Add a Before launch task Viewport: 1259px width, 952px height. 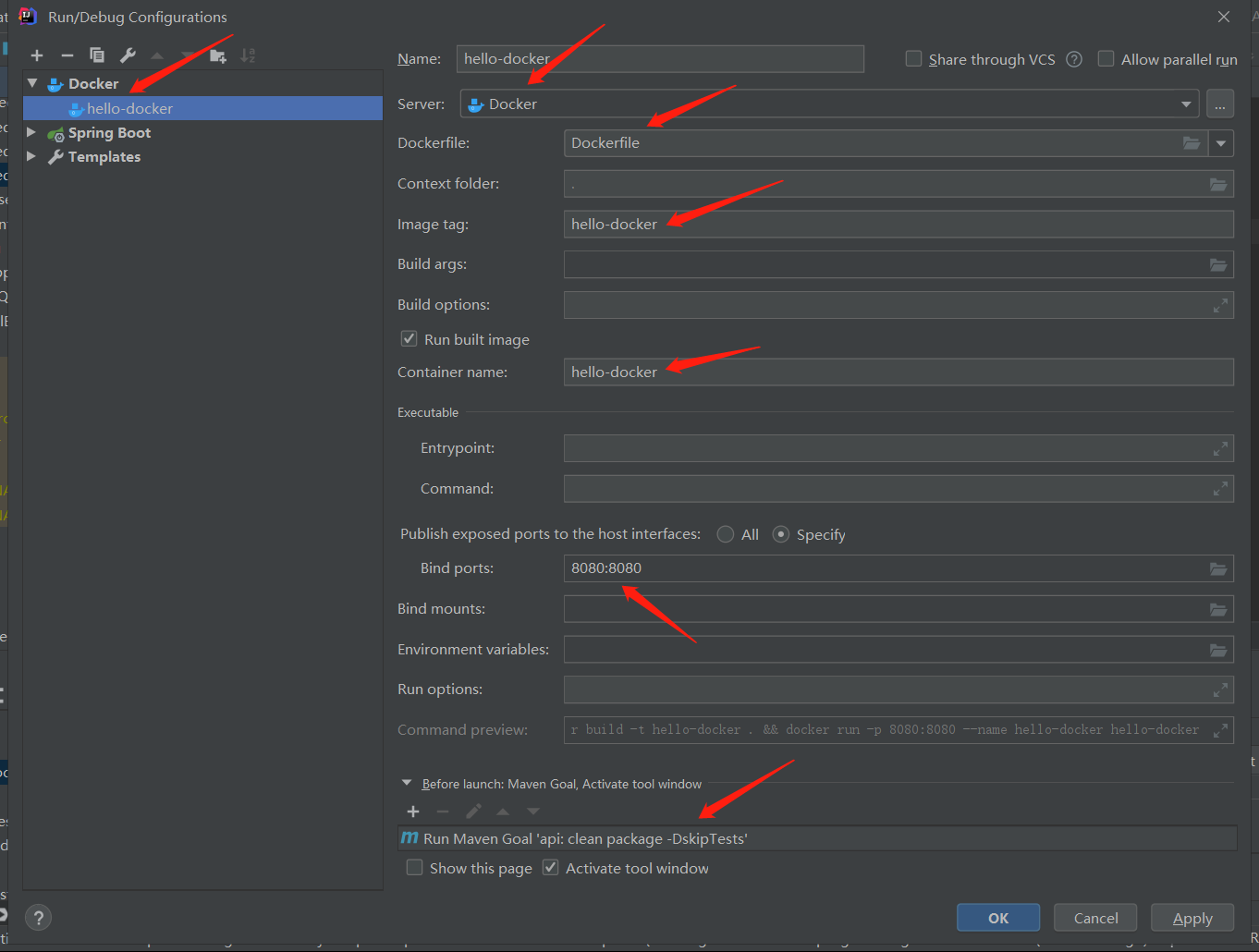413,812
